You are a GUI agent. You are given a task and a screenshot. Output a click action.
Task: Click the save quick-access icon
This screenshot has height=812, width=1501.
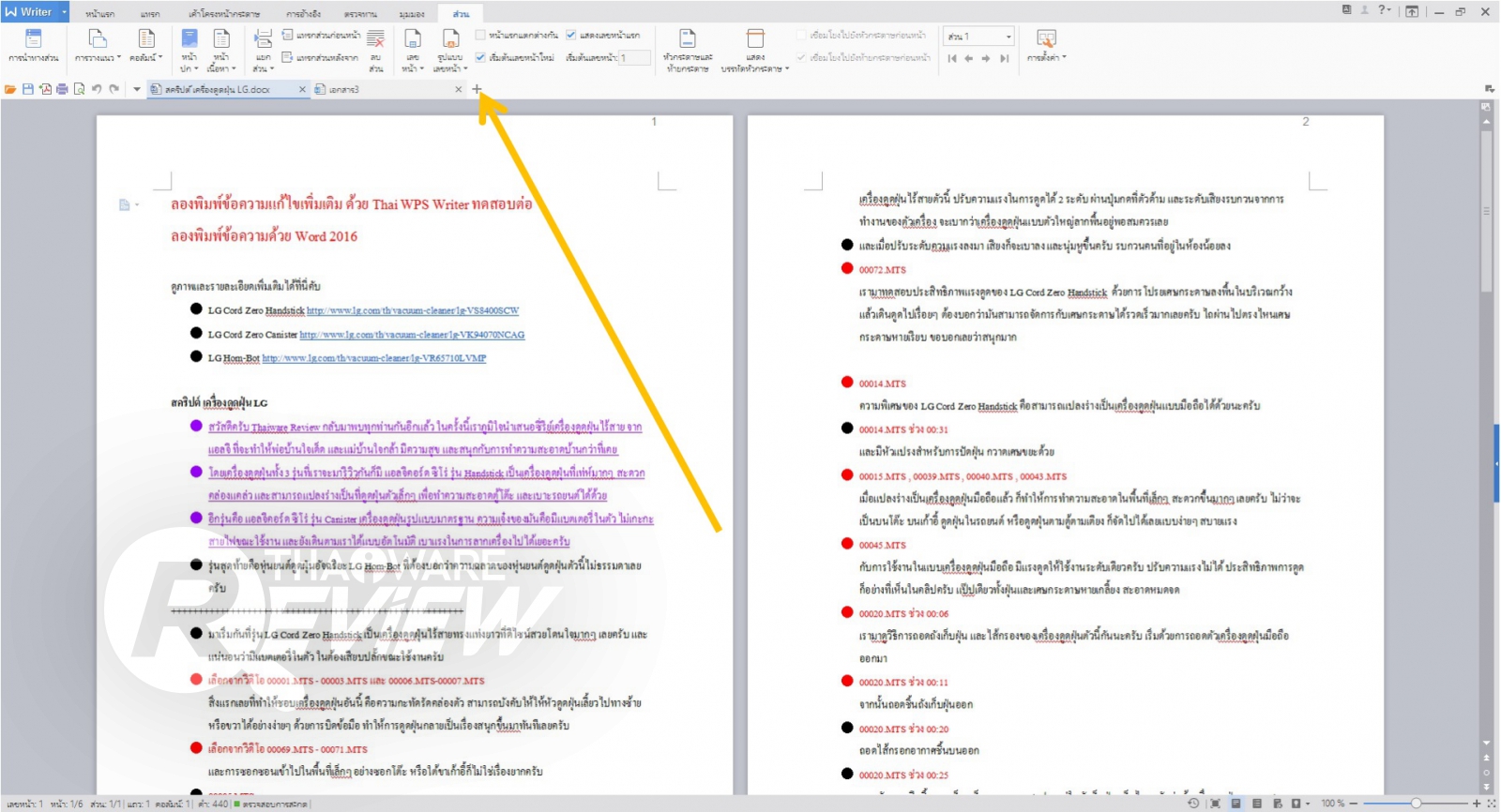[28, 89]
